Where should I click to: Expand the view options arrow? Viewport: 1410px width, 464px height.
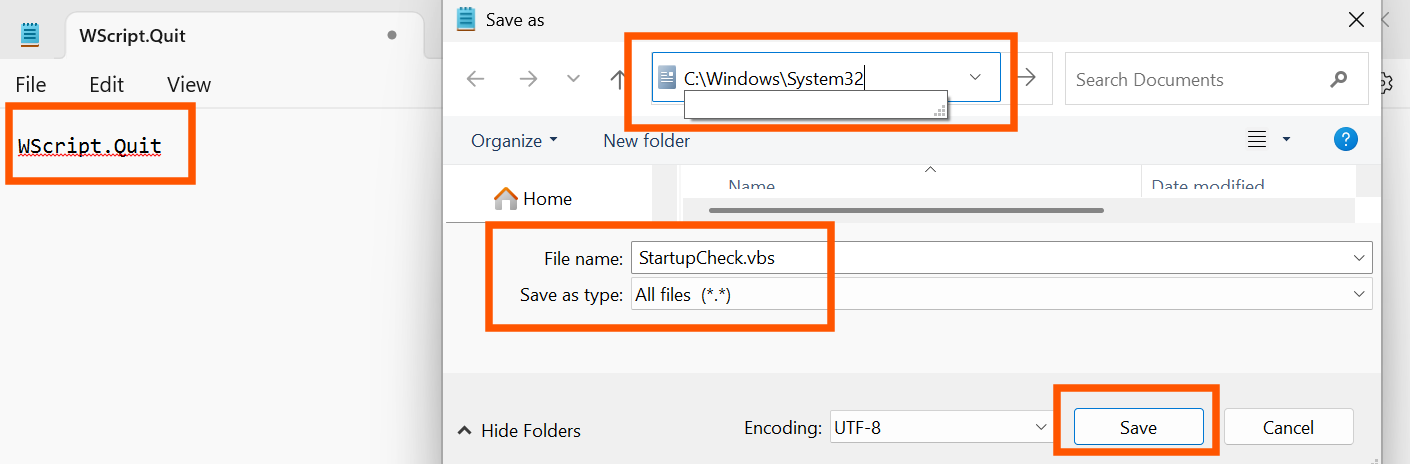tap(1287, 140)
